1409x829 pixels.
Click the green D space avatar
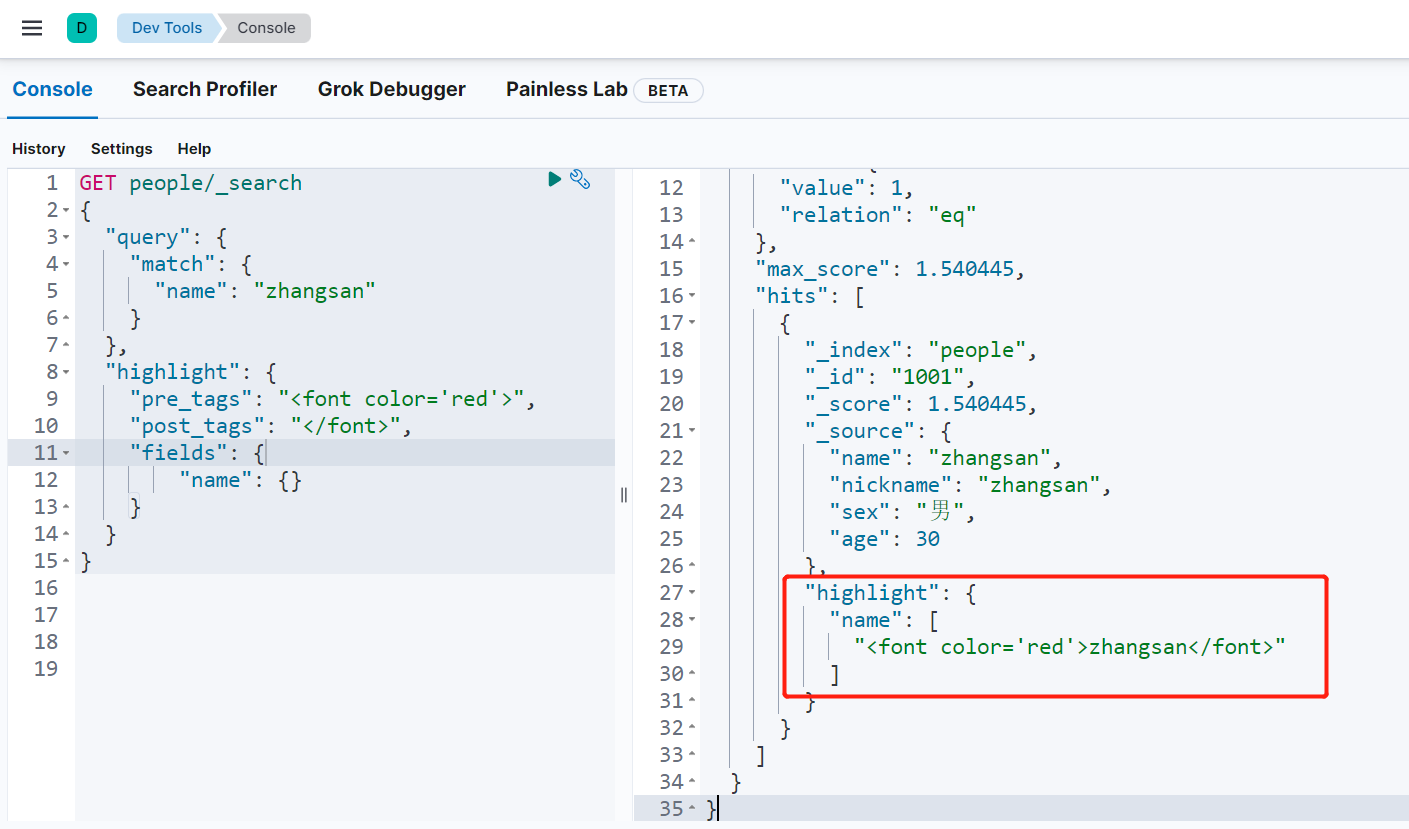(x=82, y=28)
